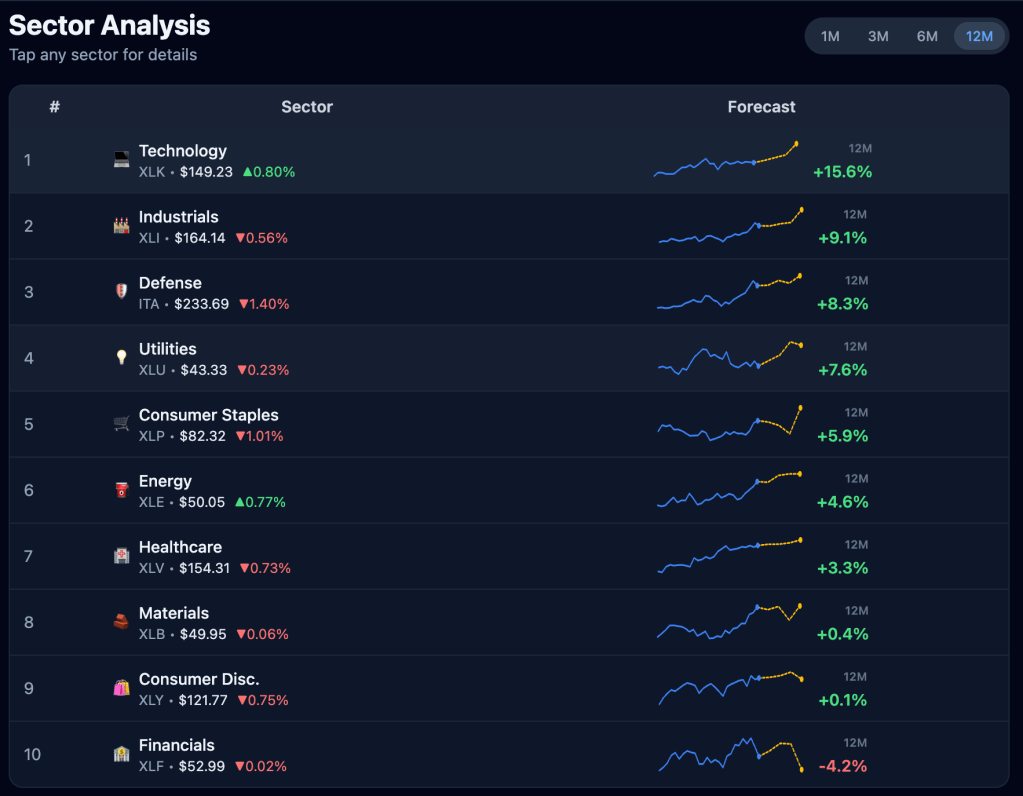Click the Financials bank icon

[121, 754]
